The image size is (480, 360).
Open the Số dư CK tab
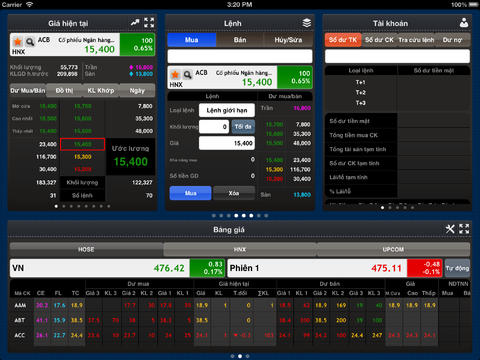click(379, 40)
